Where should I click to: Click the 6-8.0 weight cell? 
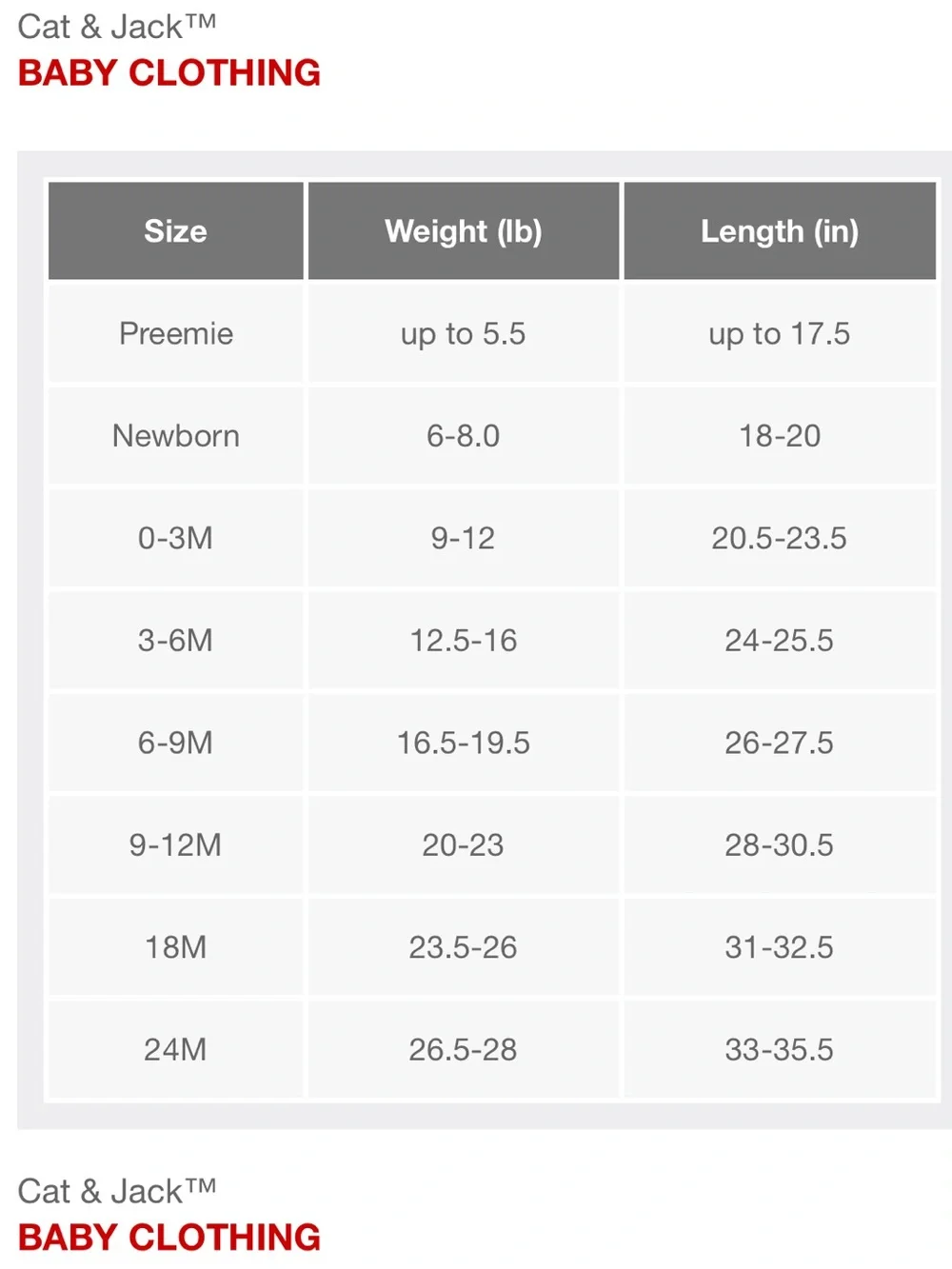point(464,436)
